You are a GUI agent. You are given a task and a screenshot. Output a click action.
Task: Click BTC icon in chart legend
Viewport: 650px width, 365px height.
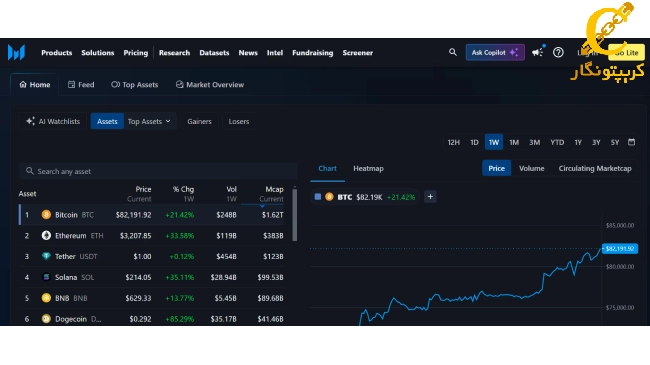[x=329, y=197]
